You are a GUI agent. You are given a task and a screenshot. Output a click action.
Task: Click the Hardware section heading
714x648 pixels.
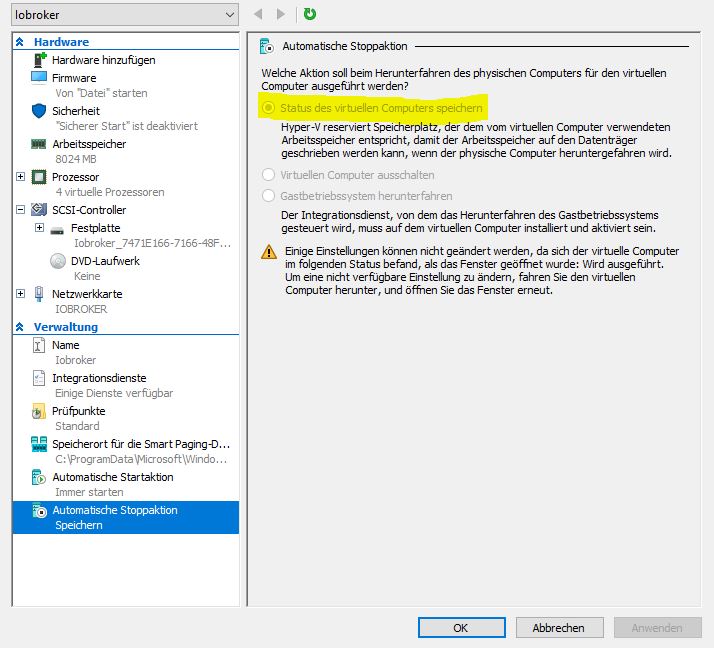[61, 42]
